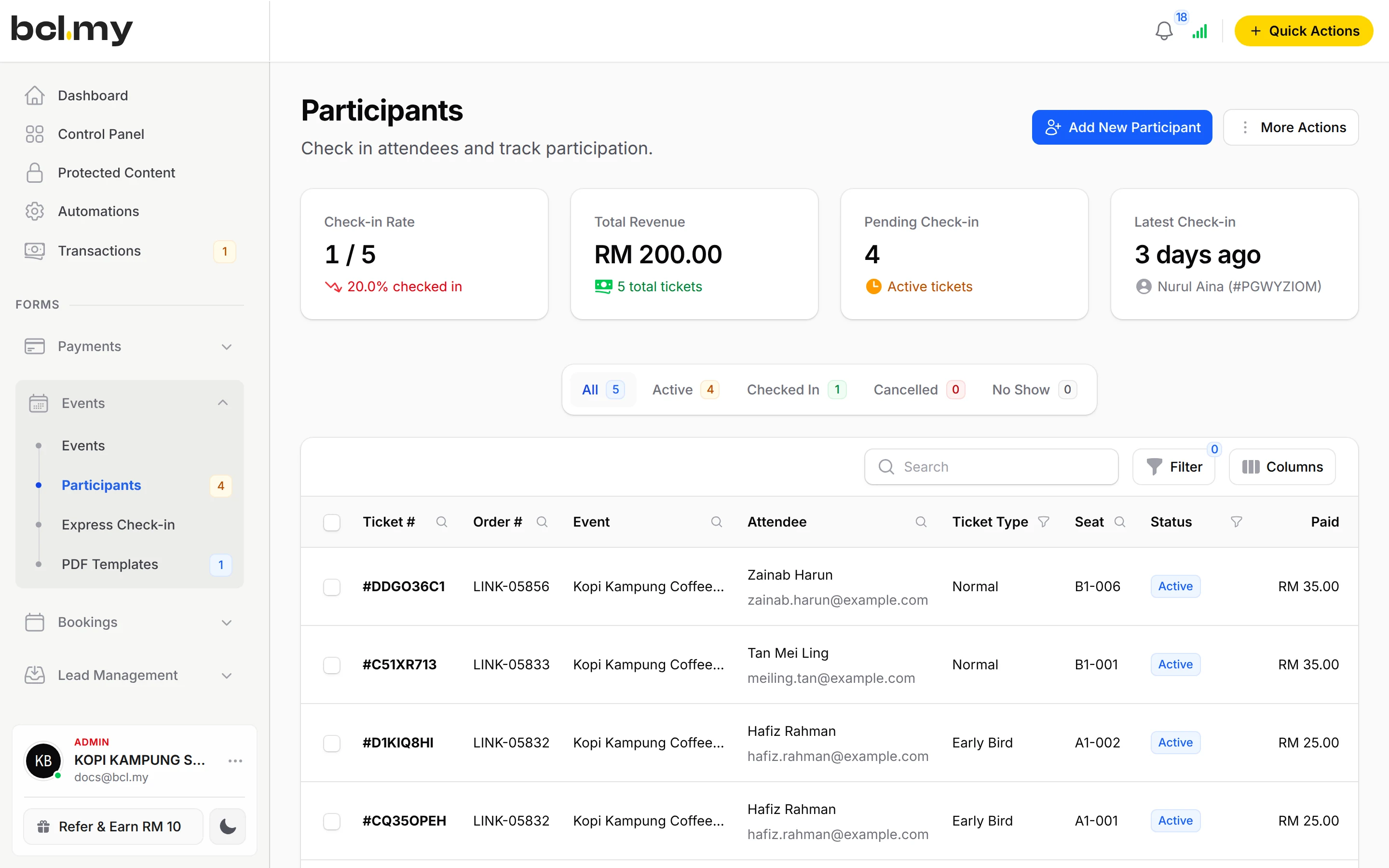The width and height of the screenshot is (1389, 868).
Task: Focus the participants Search field
Action: pyautogui.click(x=991, y=467)
